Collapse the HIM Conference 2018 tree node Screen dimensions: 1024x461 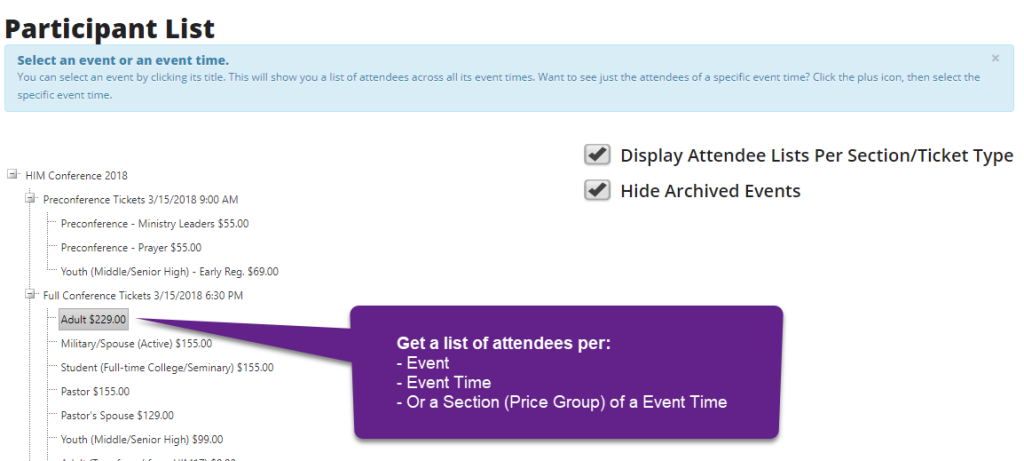tap(13, 175)
